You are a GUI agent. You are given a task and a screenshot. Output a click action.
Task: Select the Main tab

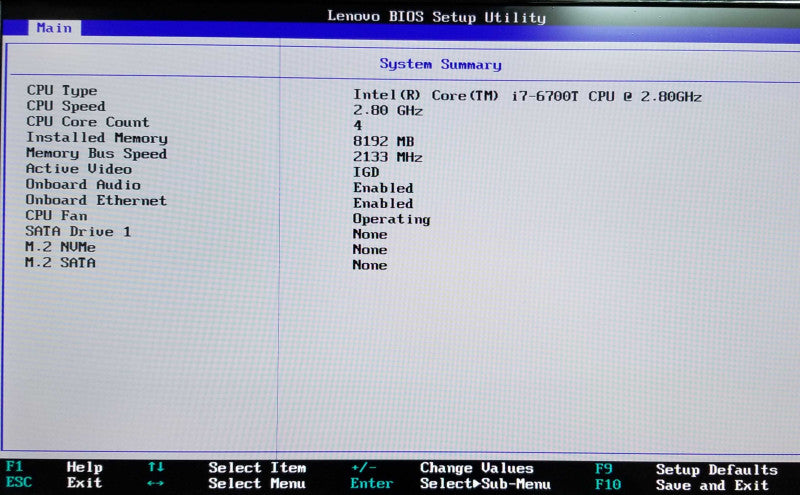pos(54,28)
